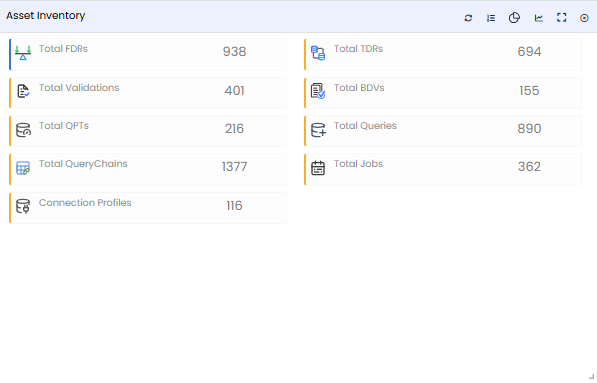Select the Total BDVs label
This screenshot has height=383, width=597.
pos(359,88)
